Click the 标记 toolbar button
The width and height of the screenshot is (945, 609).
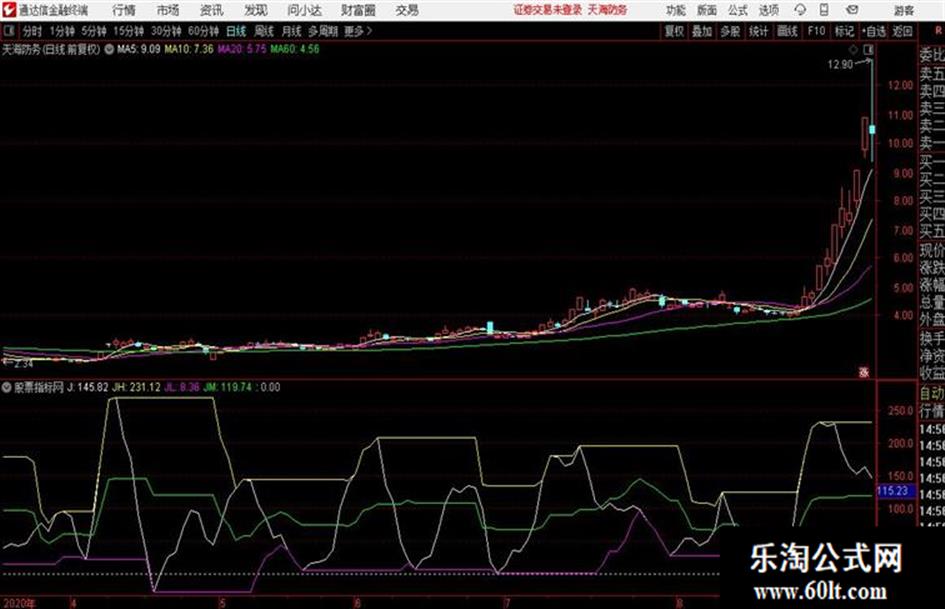click(844, 31)
